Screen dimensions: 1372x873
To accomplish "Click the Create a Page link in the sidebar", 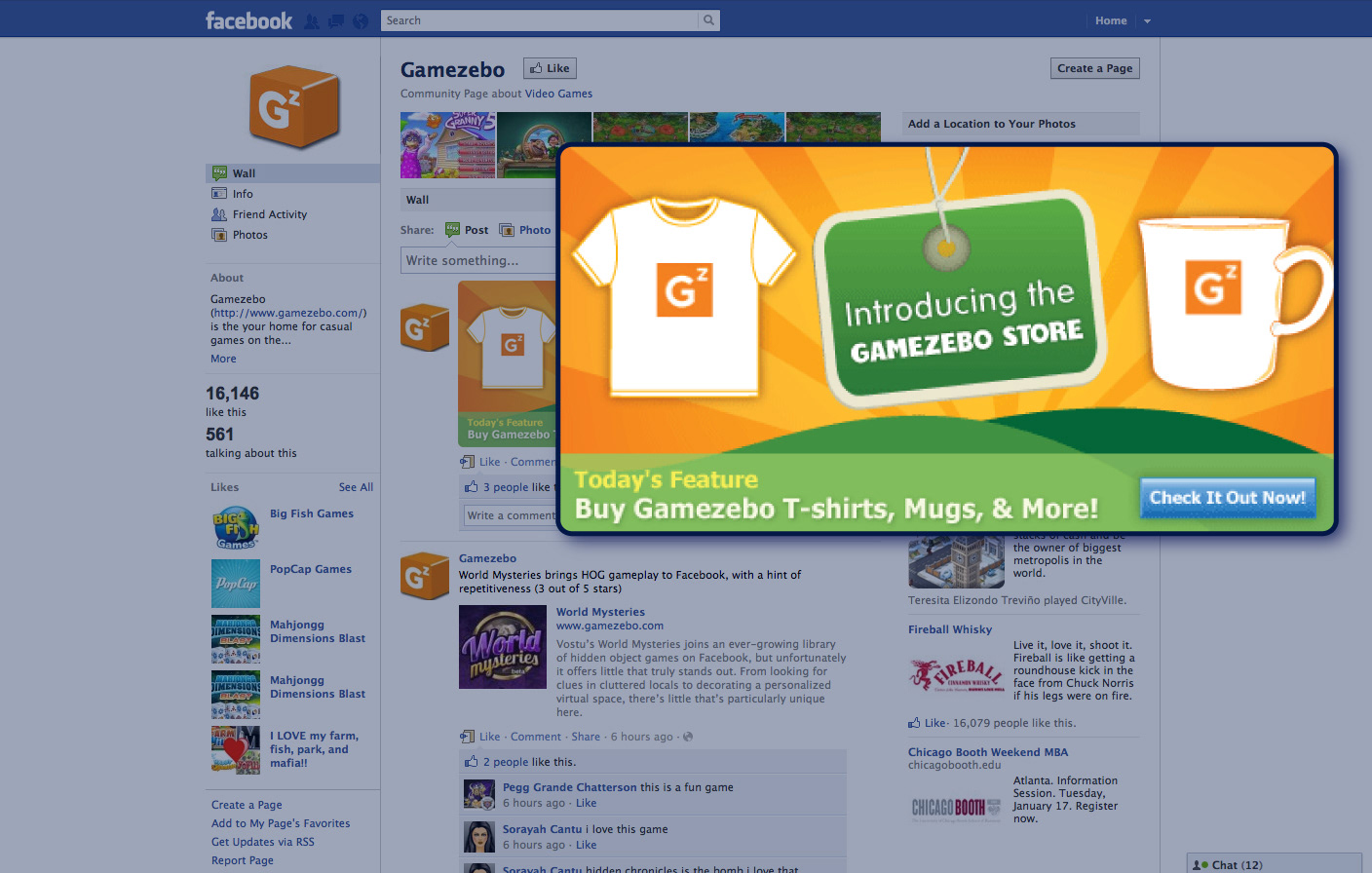I will (247, 805).
